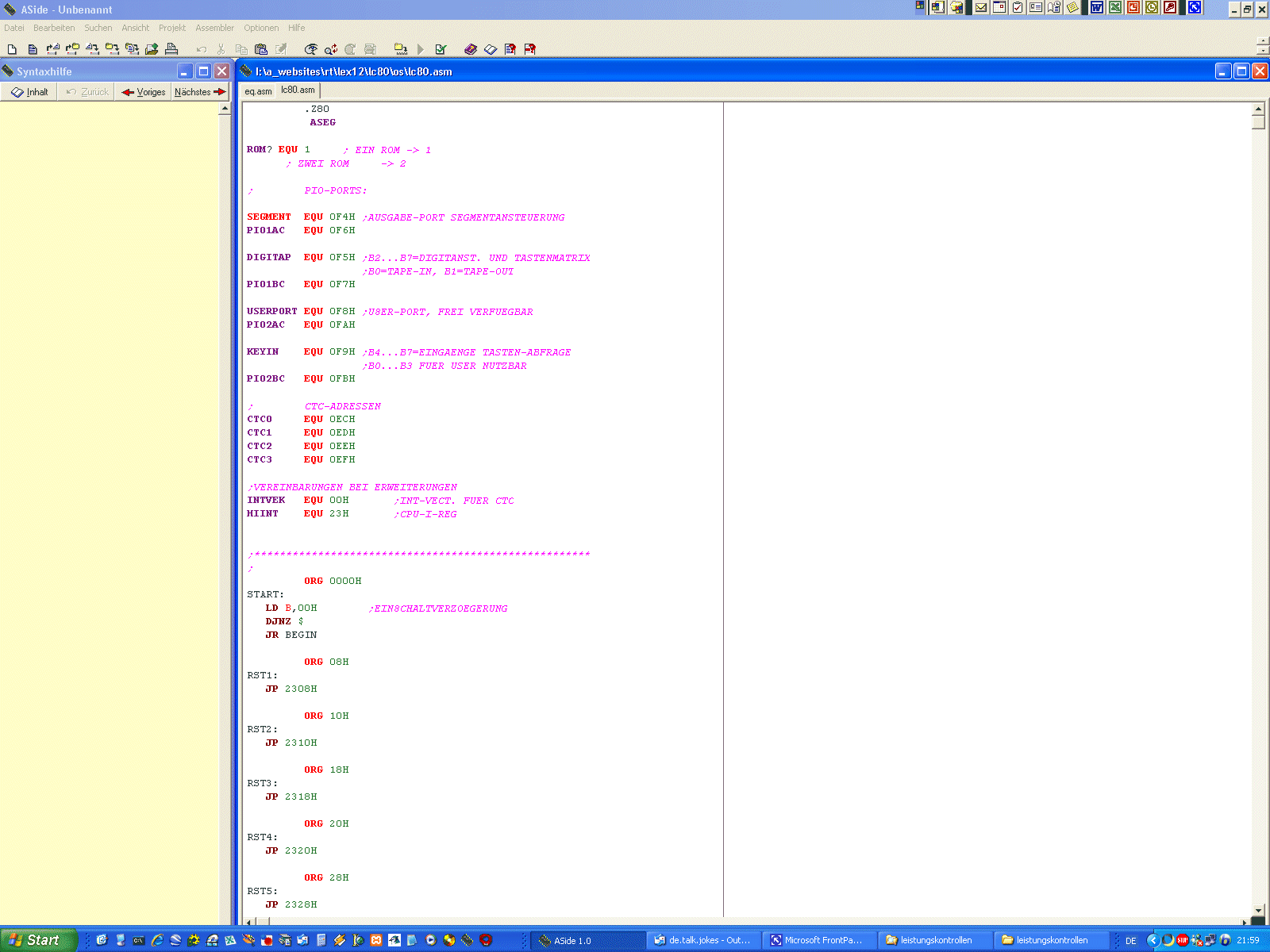
Task: Open Microsoft FrontPage taskbar button
Action: coord(820,940)
